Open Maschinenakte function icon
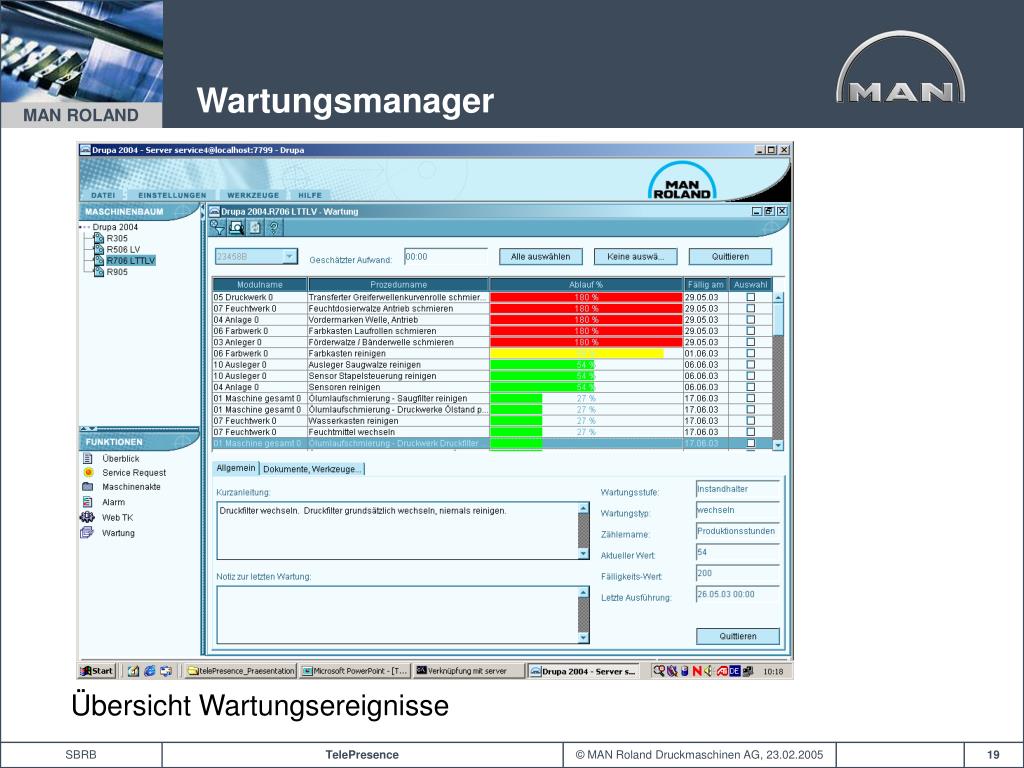 point(88,487)
